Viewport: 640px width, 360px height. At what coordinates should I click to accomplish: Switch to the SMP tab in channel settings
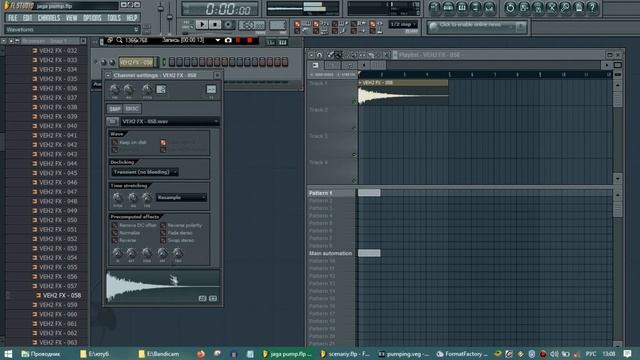click(x=115, y=109)
